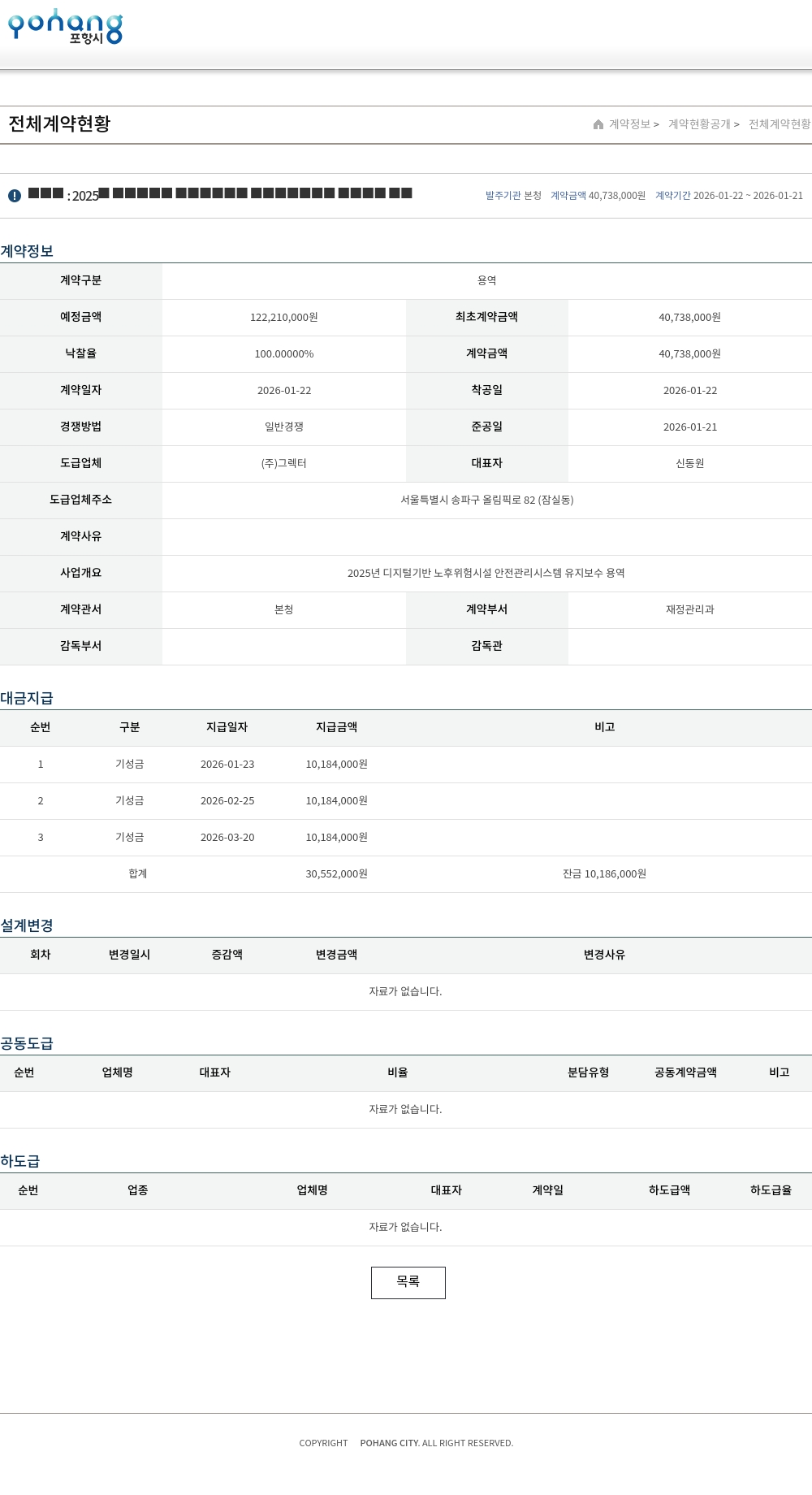This screenshot has height=1495, width=812.
Task: Click the 전체계약현황 page heading
Action: tap(59, 123)
